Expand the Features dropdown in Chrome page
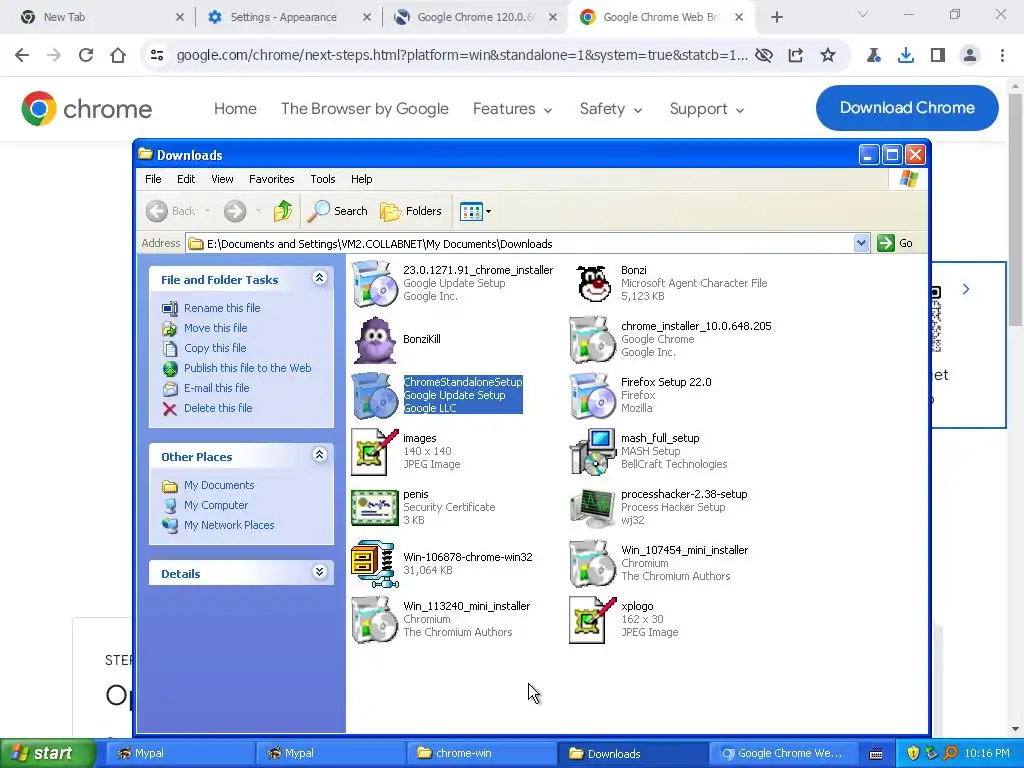 click(513, 109)
